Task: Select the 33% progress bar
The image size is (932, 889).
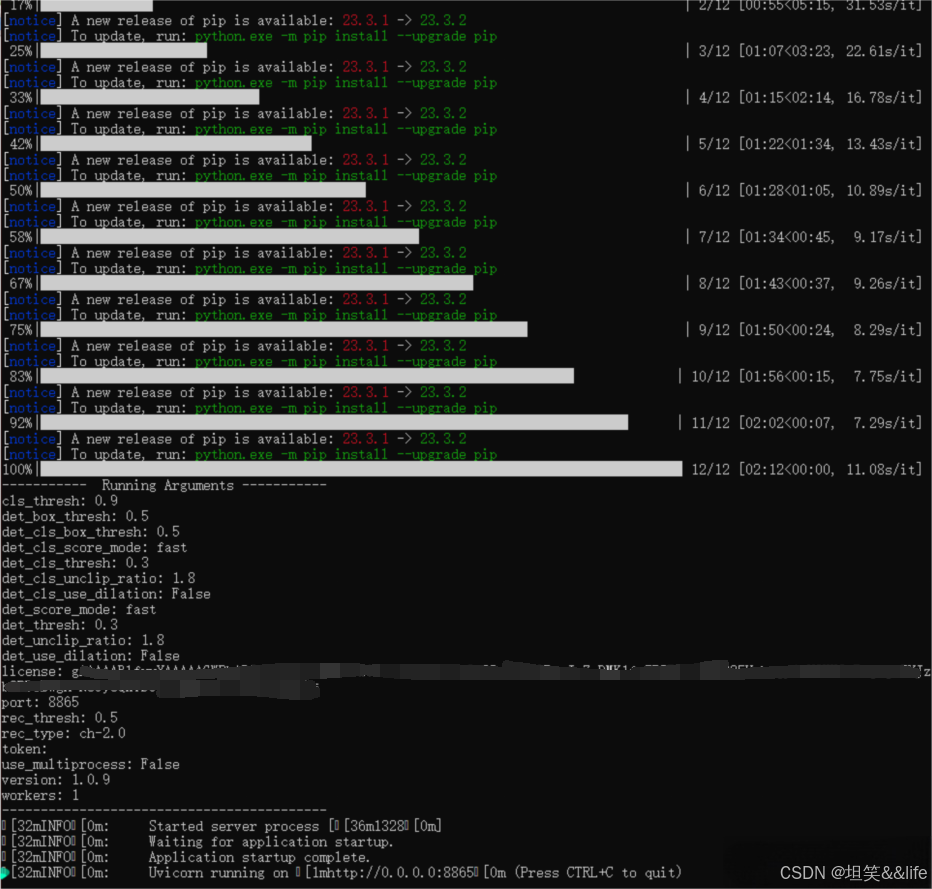Action: 150,97
